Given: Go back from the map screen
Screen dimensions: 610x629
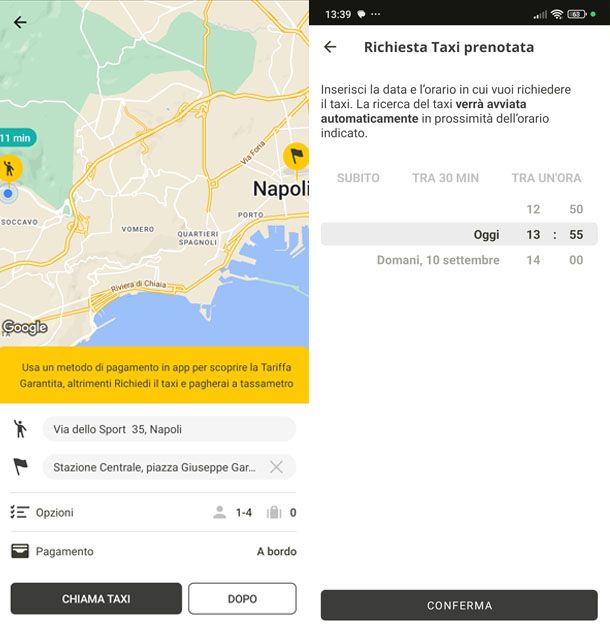Looking at the screenshot, I should [20, 22].
